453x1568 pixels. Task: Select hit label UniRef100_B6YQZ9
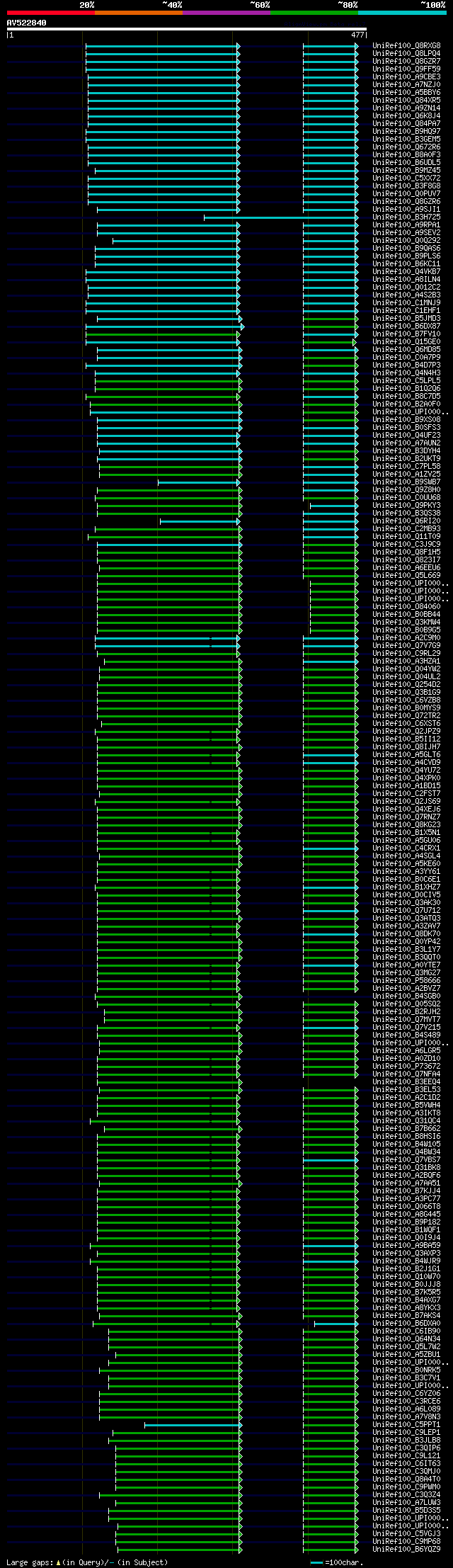(406, 1549)
